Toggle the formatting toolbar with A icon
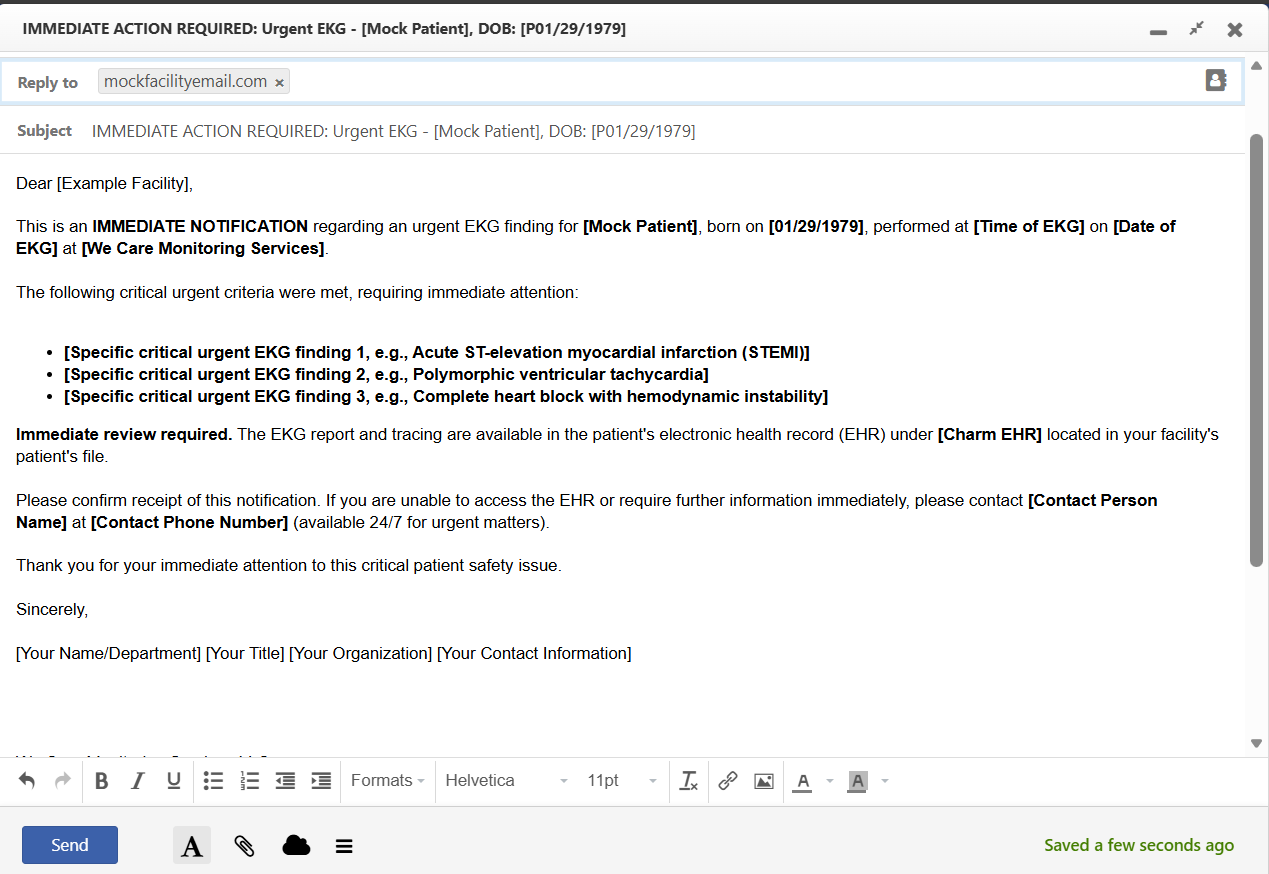Image resolution: width=1269 pixels, height=874 pixels. [192, 845]
